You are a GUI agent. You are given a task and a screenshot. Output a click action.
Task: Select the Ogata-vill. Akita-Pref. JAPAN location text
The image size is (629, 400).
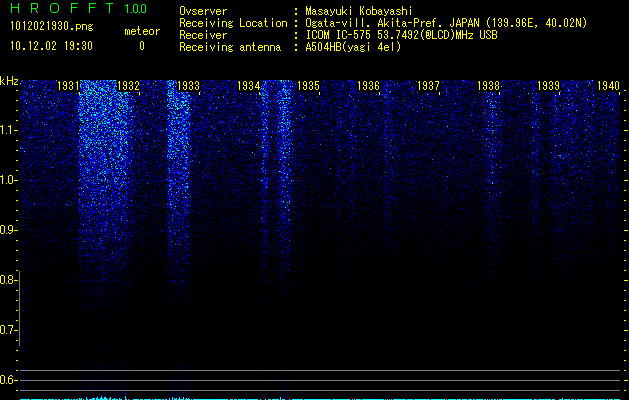point(446,23)
